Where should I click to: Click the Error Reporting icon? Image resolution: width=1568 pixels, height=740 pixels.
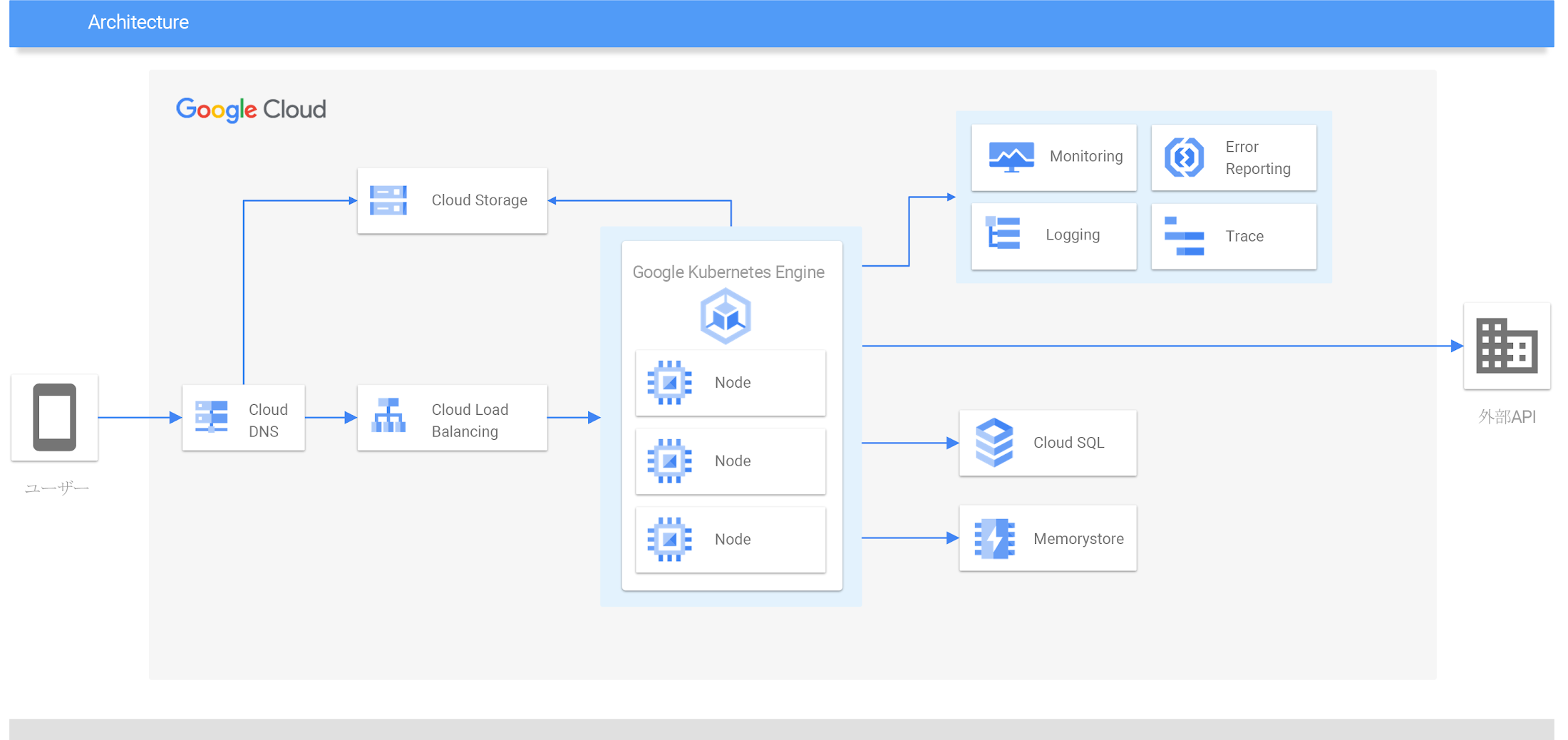(x=1185, y=158)
